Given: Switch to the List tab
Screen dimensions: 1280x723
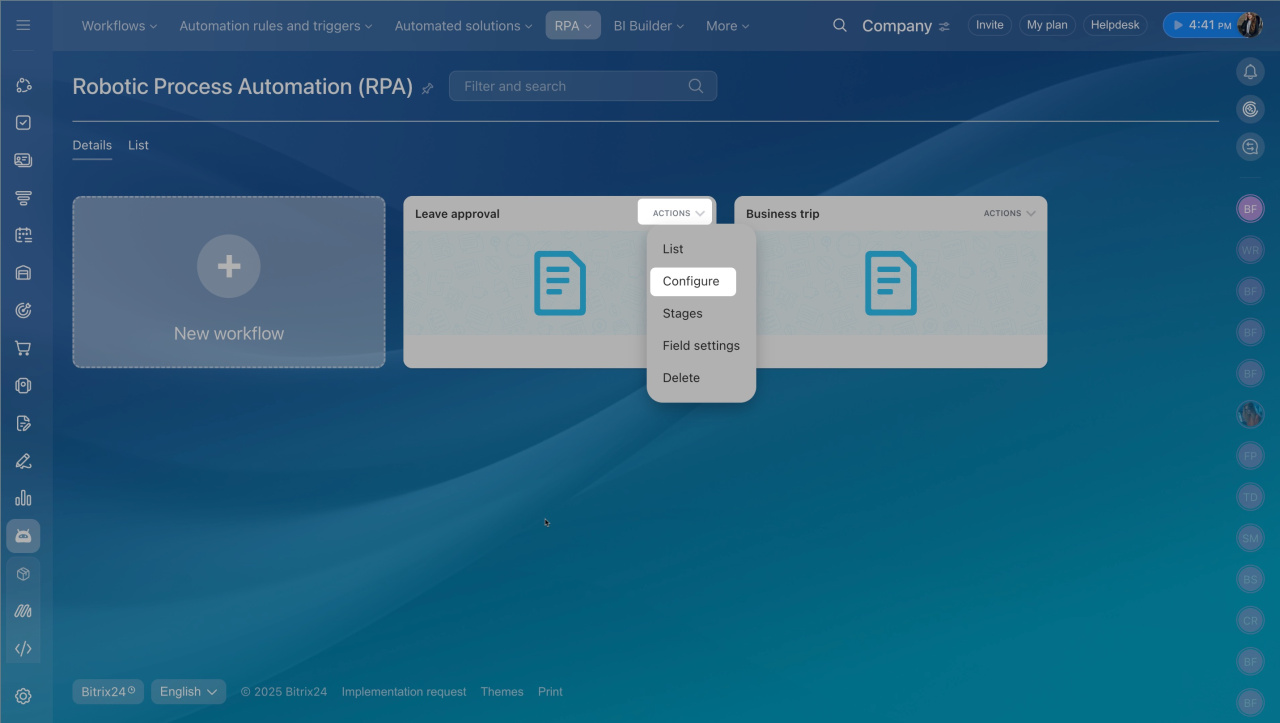Looking at the screenshot, I should [138, 145].
